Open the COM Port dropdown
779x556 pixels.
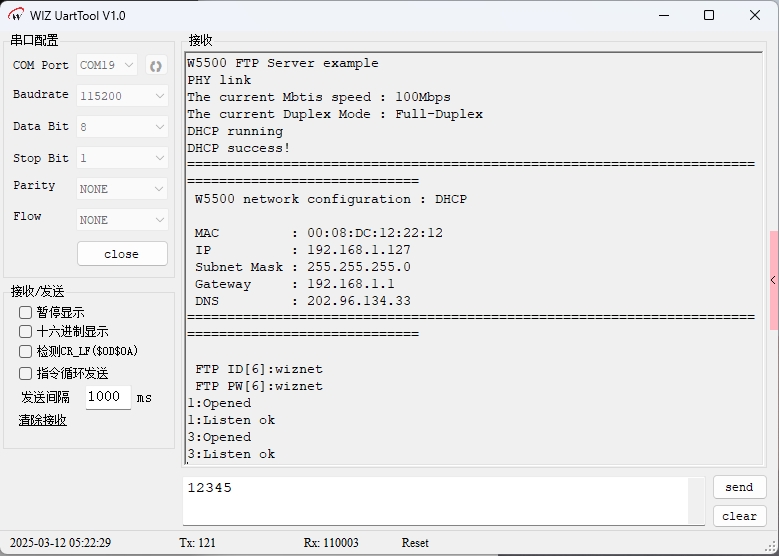click(x=107, y=66)
